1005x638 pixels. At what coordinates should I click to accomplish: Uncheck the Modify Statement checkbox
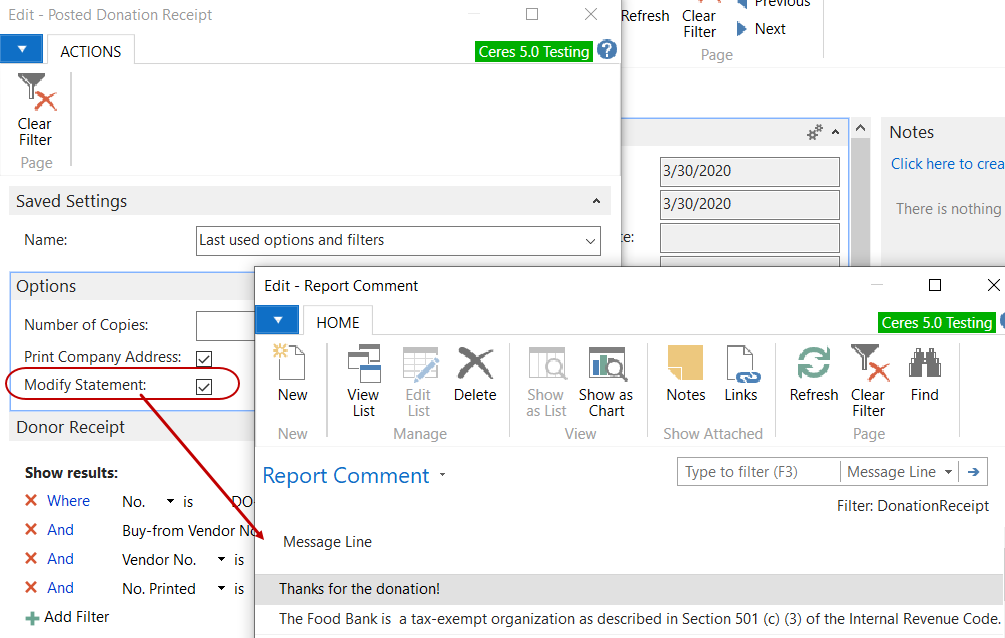tap(203, 386)
